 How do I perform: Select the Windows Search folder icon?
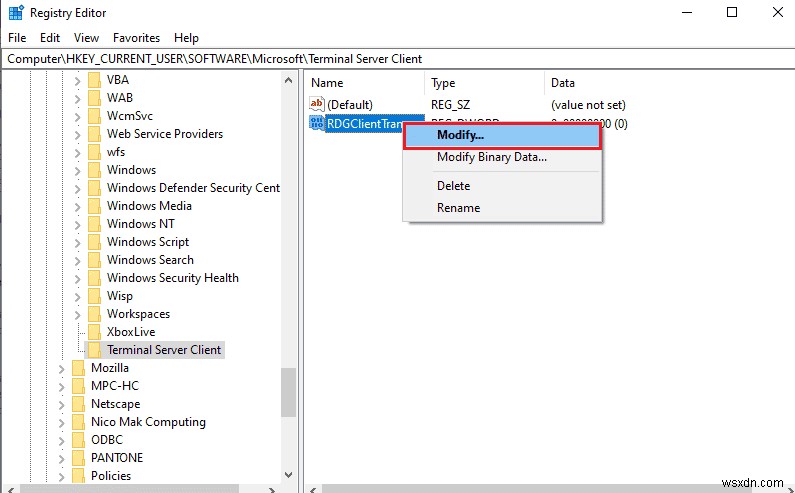tap(94, 260)
